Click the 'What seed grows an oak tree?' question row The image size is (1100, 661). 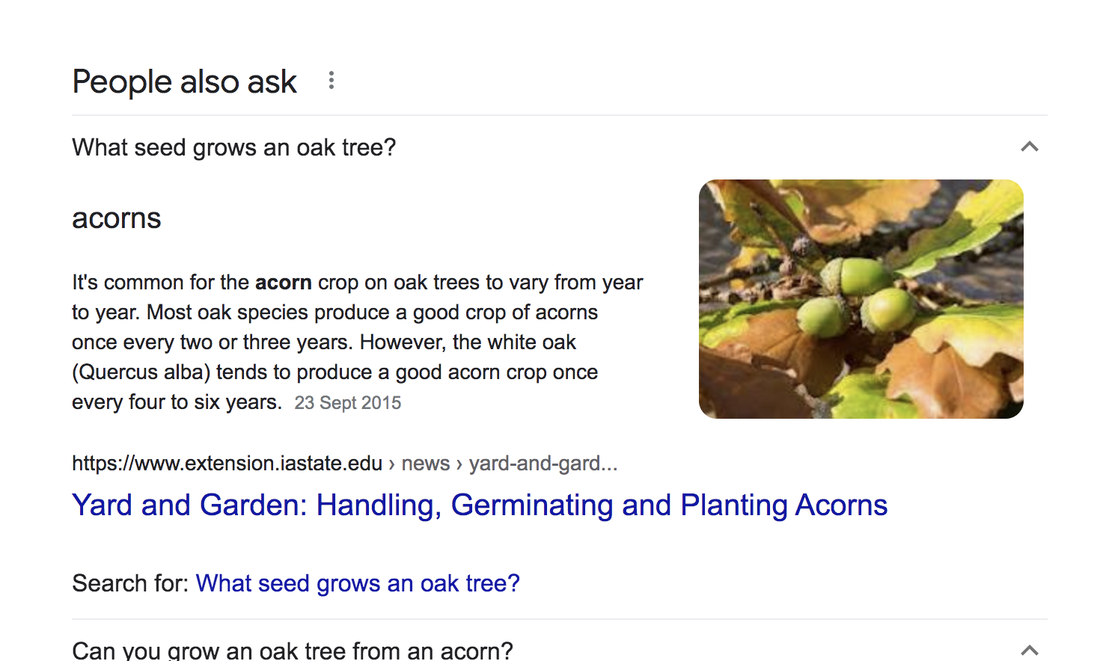tap(559, 147)
